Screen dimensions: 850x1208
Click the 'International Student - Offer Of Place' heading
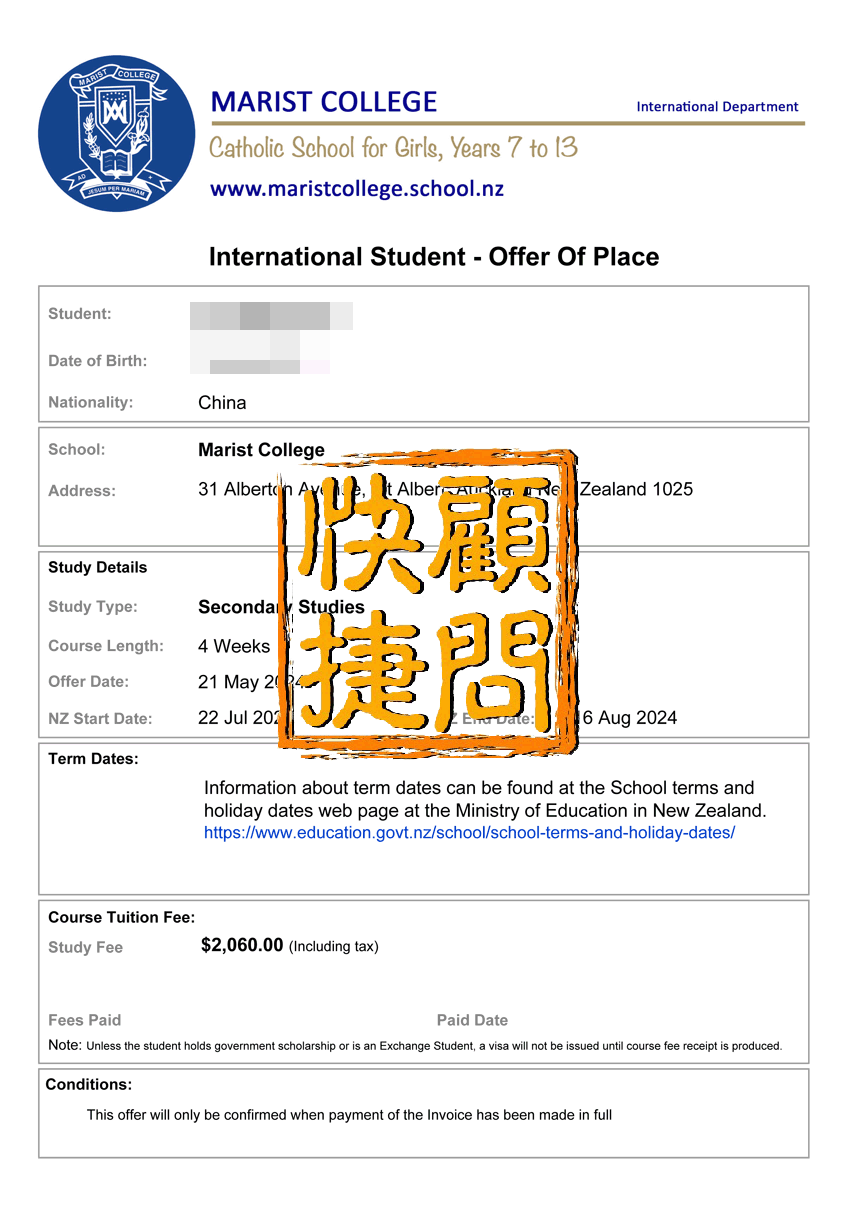[x=434, y=257]
